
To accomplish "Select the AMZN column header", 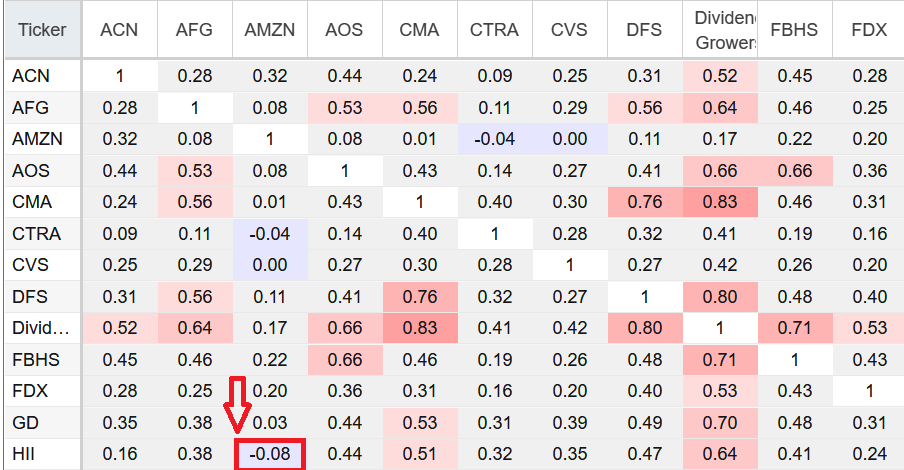I will [x=269, y=30].
